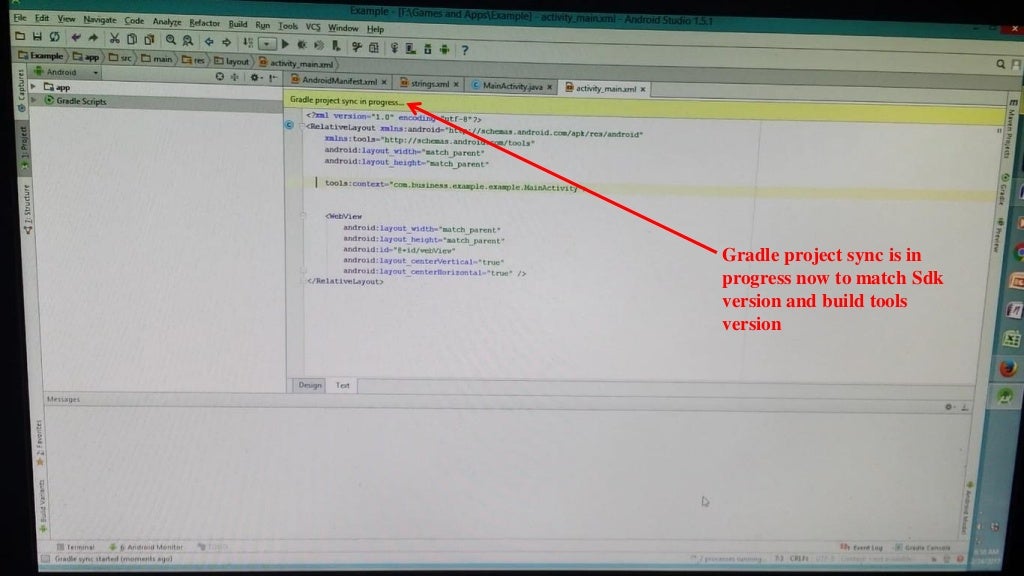Click the Open folder toolbar icon
The image size is (1024, 576).
coord(20,36)
